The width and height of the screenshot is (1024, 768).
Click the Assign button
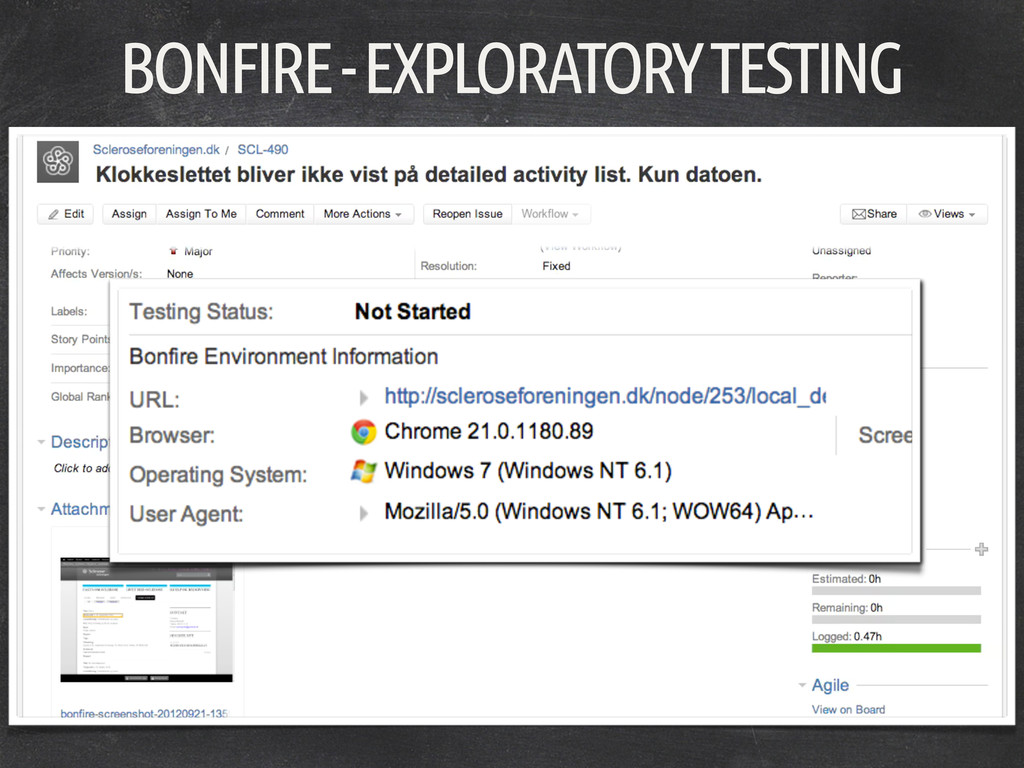[129, 214]
